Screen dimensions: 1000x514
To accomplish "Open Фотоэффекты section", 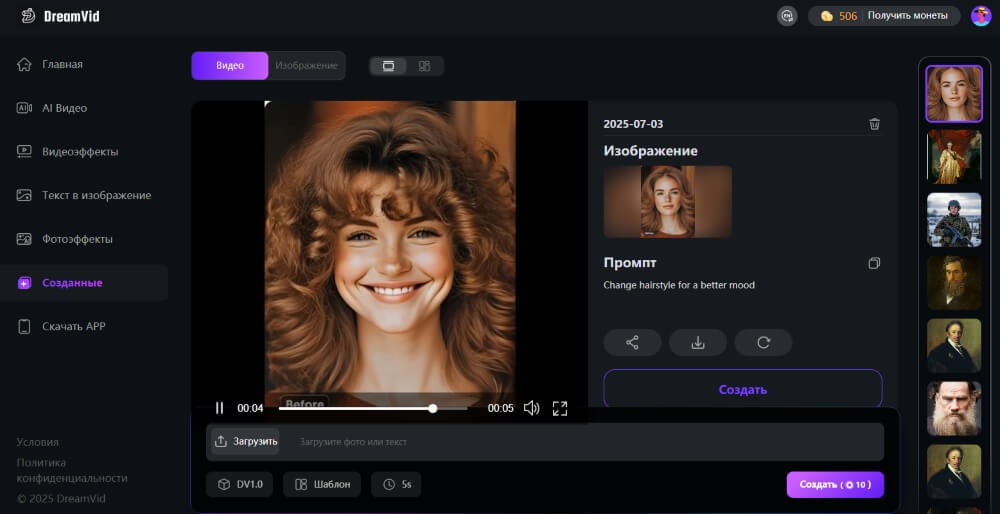I will [64, 239].
